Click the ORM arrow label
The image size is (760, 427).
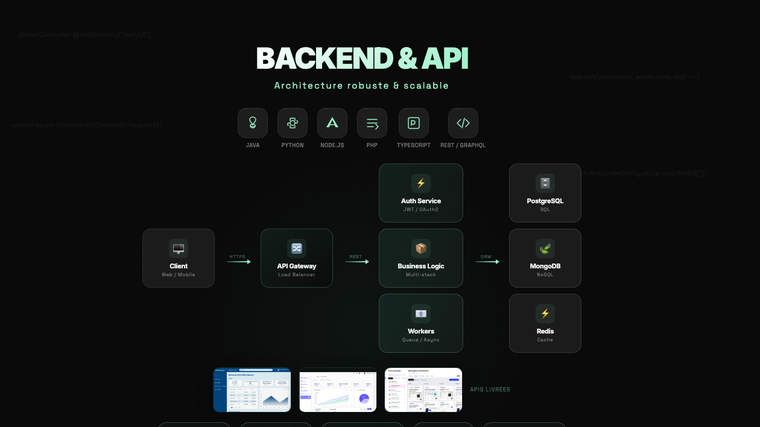click(486, 256)
